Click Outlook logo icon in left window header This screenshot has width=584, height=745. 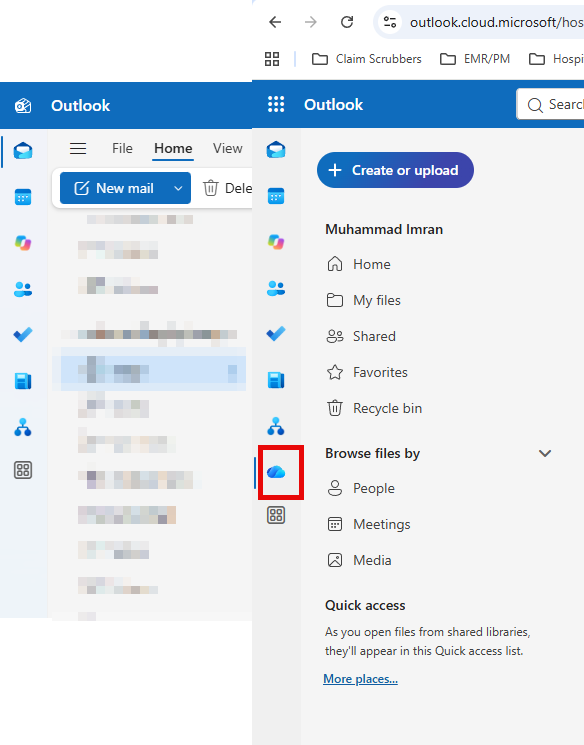point(23,105)
